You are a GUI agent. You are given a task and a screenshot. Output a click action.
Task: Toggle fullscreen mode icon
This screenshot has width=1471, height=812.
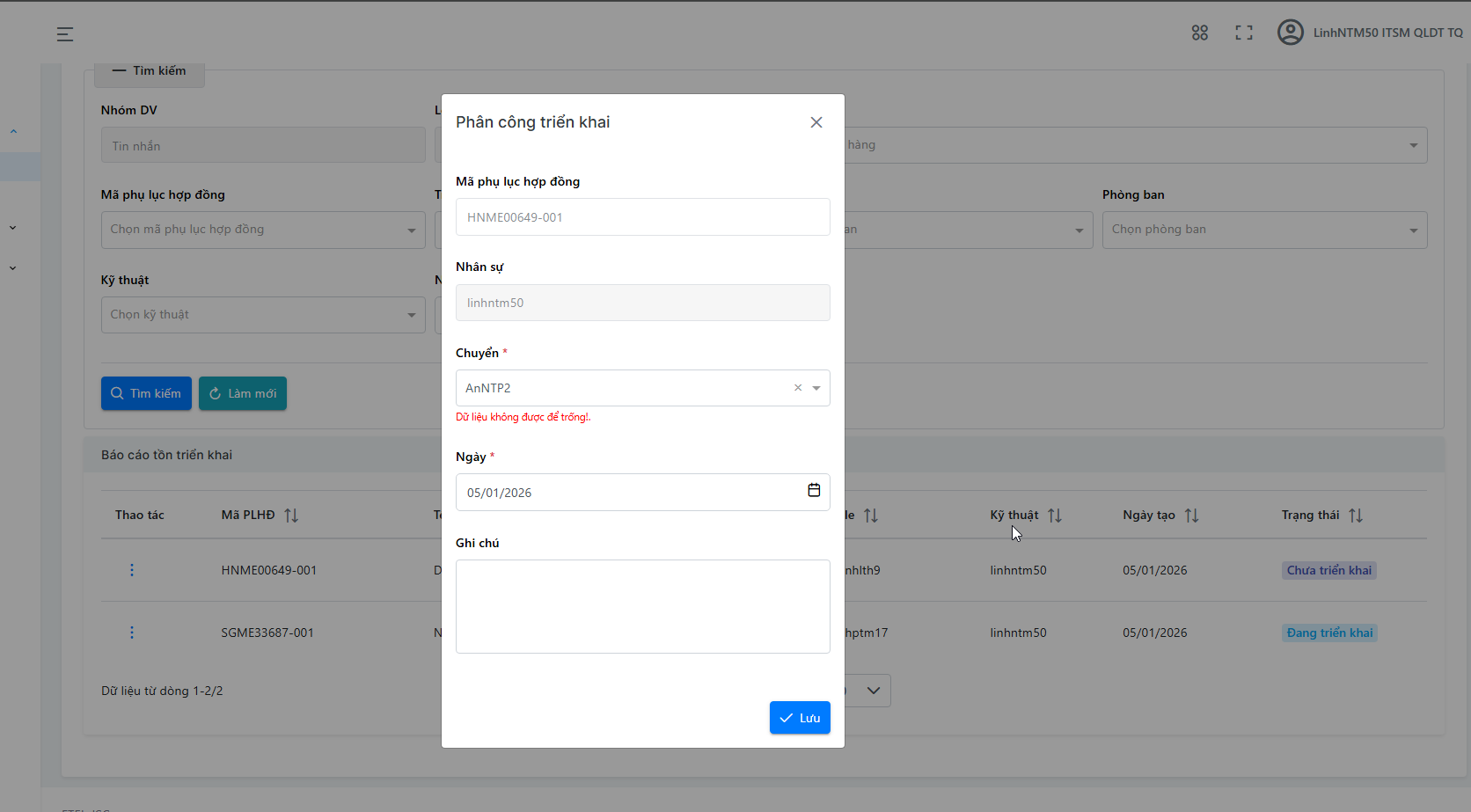point(1243,33)
